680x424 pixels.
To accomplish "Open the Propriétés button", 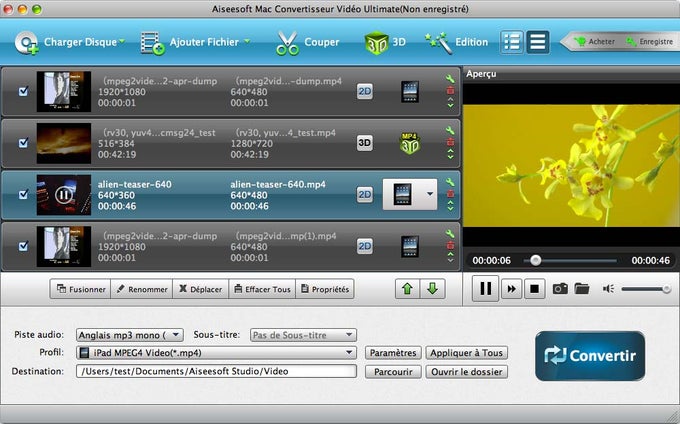I will [x=325, y=289].
